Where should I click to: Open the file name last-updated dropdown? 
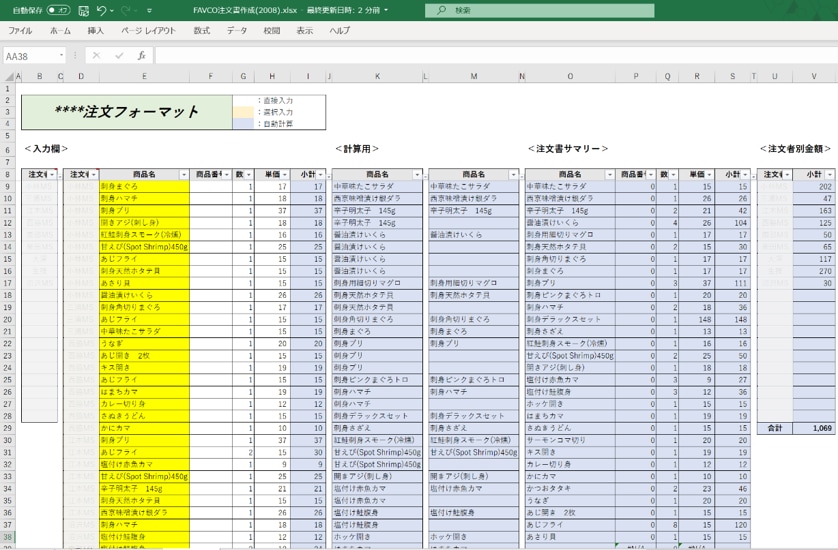[386, 10]
